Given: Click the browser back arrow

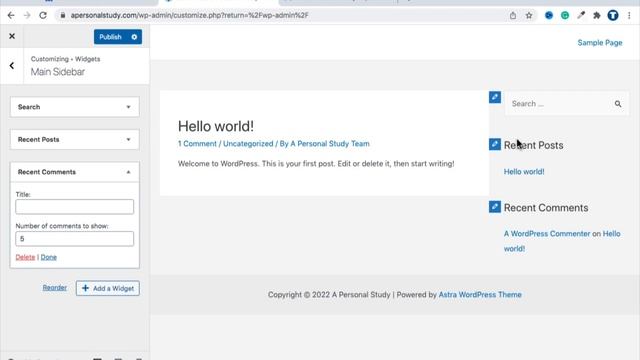Looking at the screenshot, I should 11,16.
